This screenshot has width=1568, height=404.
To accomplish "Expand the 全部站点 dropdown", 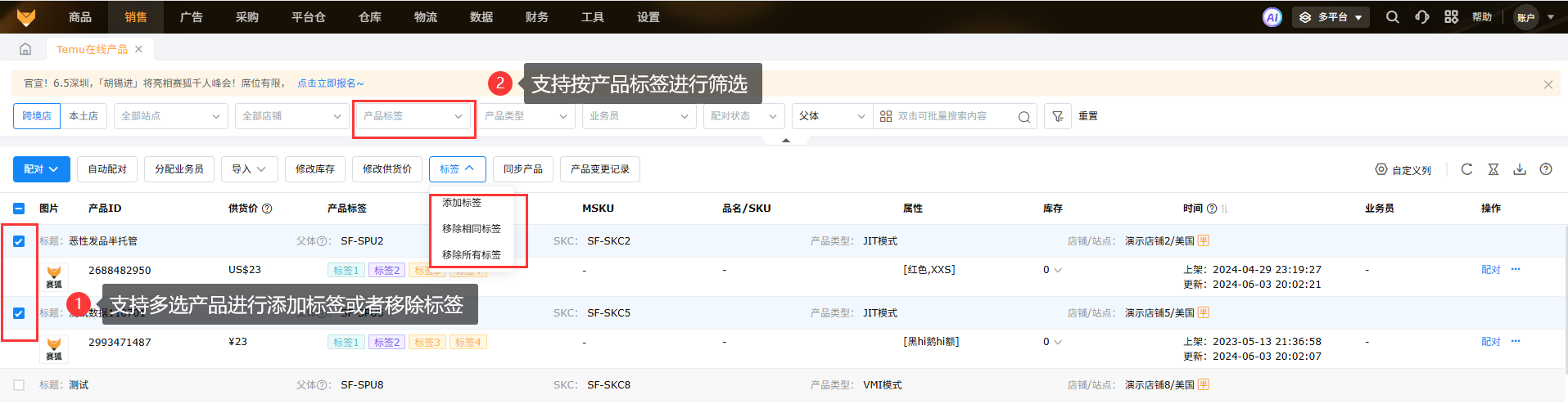I will [x=170, y=116].
